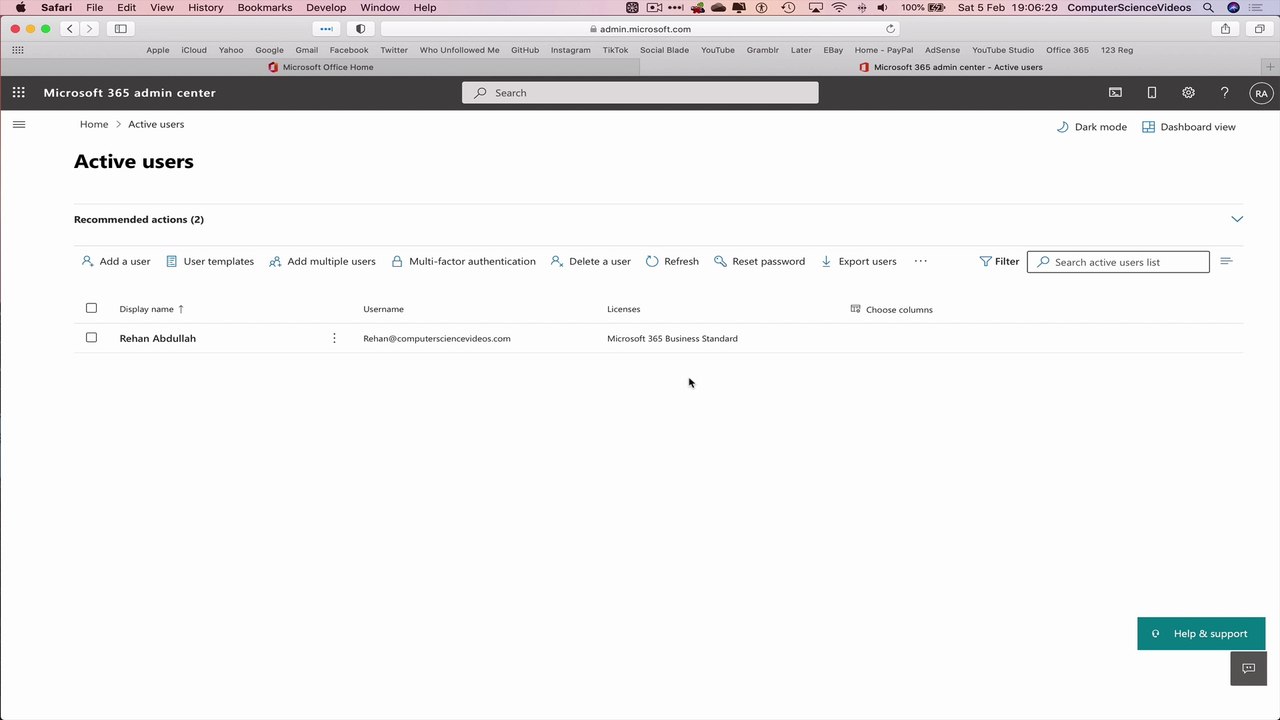Open the History menu
This screenshot has width=1280, height=720.
(x=206, y=8)
